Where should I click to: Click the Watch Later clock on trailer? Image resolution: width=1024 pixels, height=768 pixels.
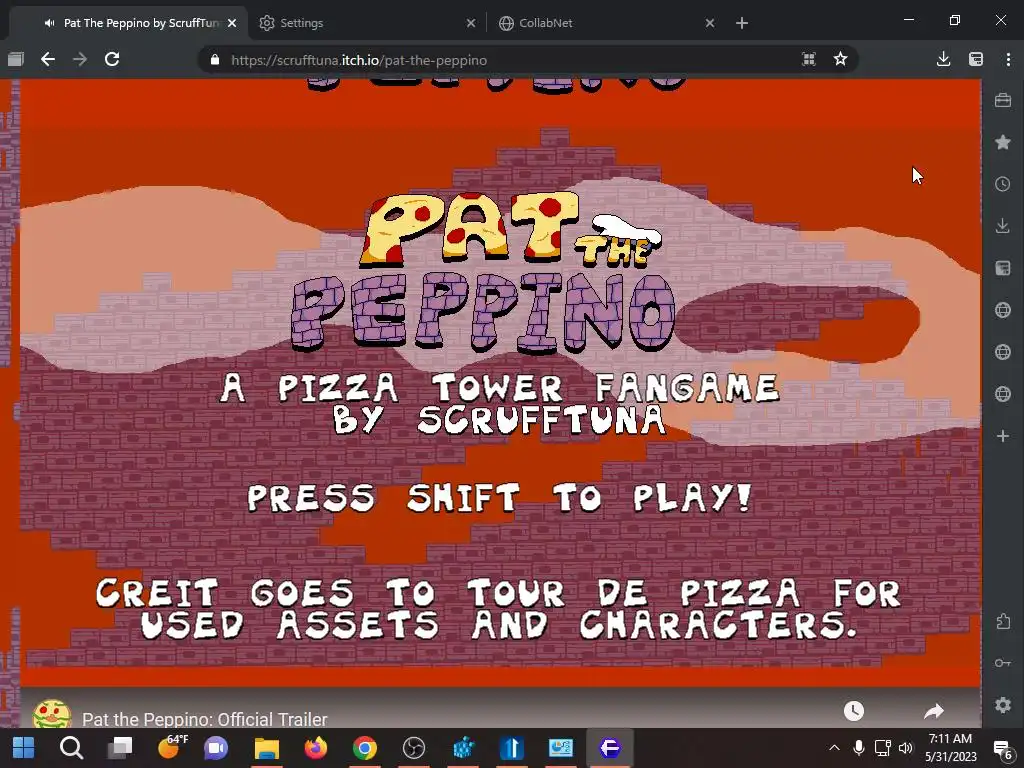point(854,711)
